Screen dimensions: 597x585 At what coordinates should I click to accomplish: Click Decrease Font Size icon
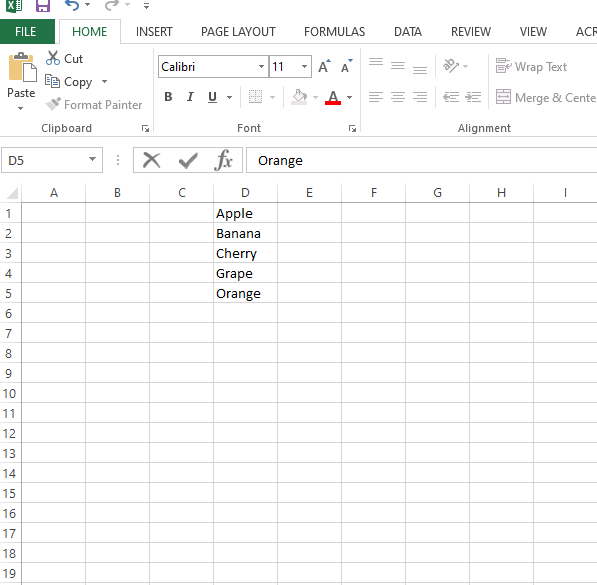346,67
